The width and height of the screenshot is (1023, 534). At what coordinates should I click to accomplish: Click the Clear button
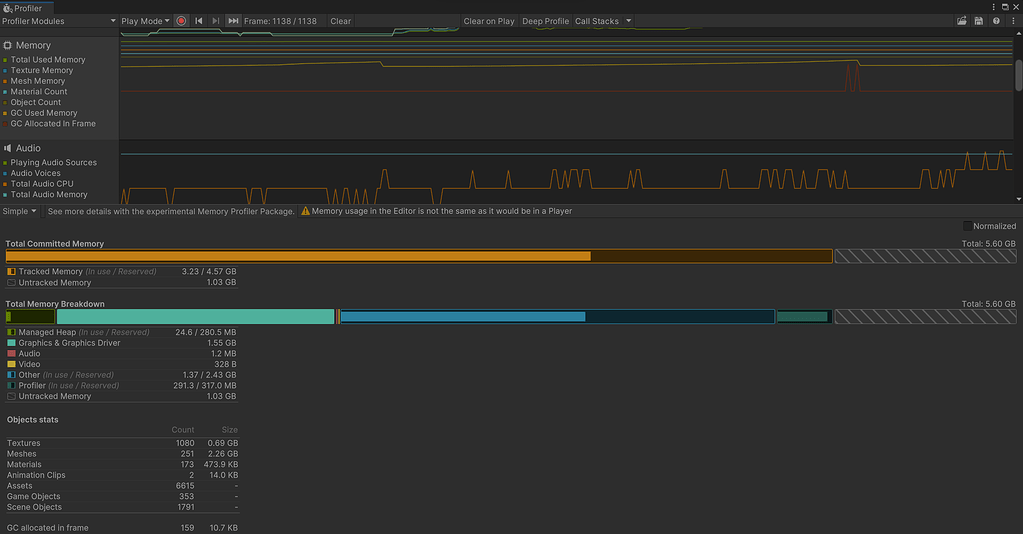341,21
